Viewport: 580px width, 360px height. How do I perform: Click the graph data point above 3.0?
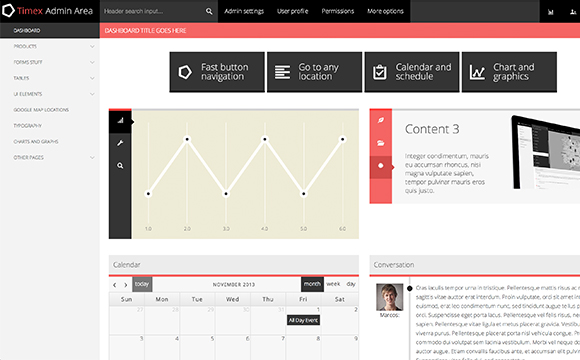click(226, 194)
